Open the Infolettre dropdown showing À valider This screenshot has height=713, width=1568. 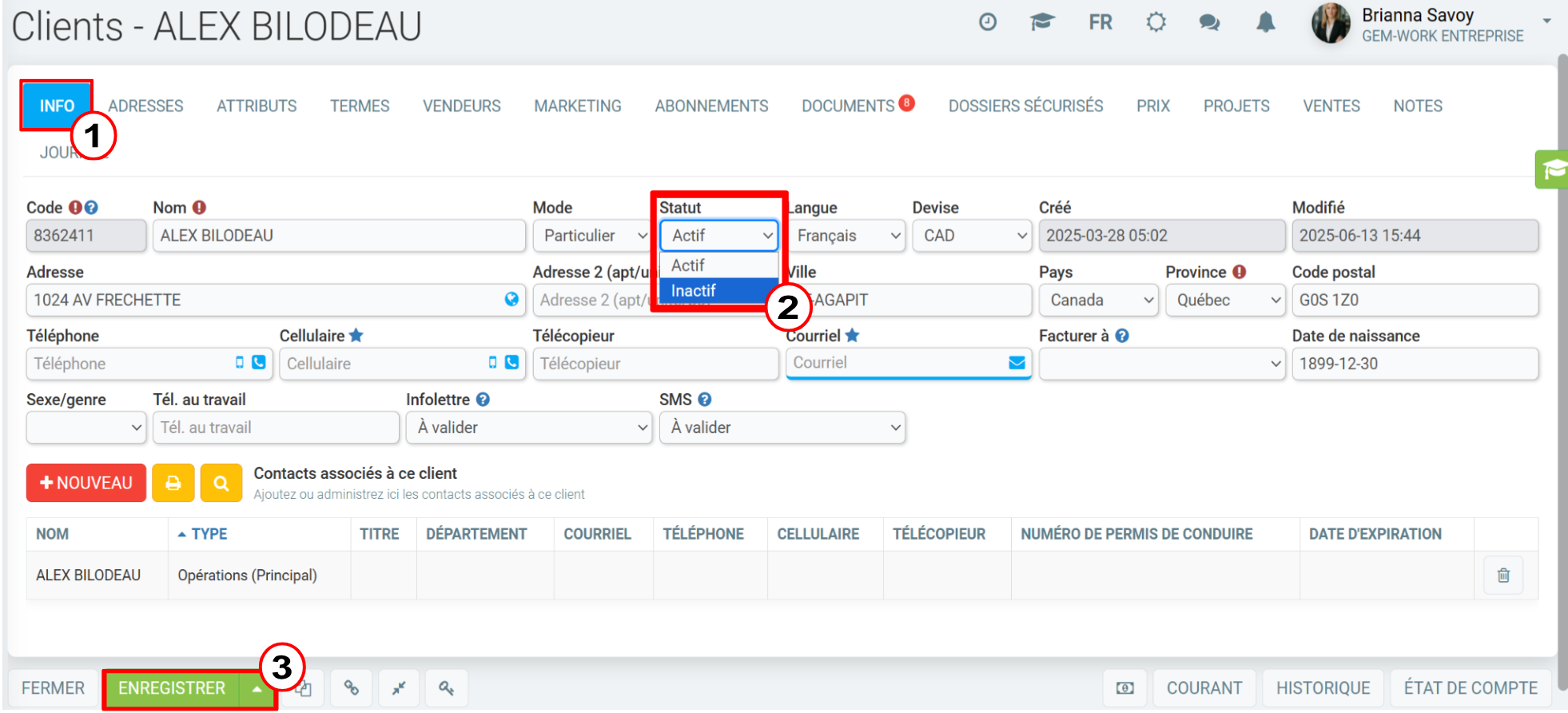[x=529, y=428]
